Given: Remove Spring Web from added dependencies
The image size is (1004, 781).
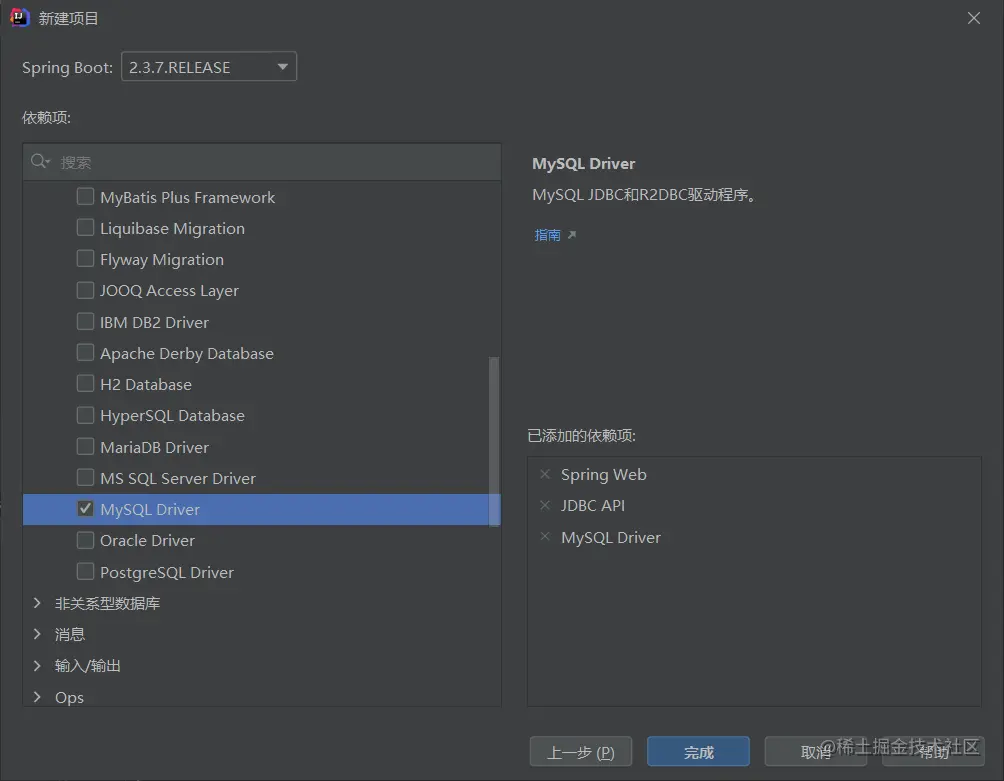Looking at the screenshot, I should point(545,474).
